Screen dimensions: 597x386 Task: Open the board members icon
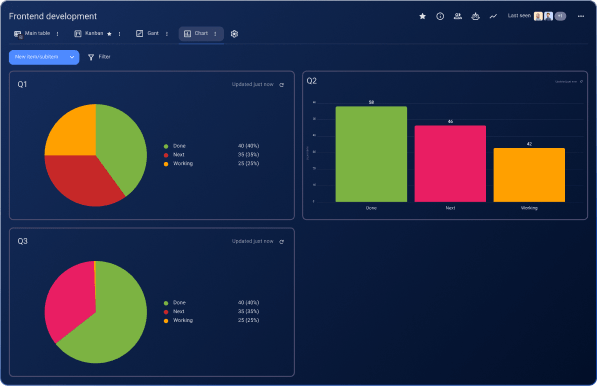(x=458, y=16)
